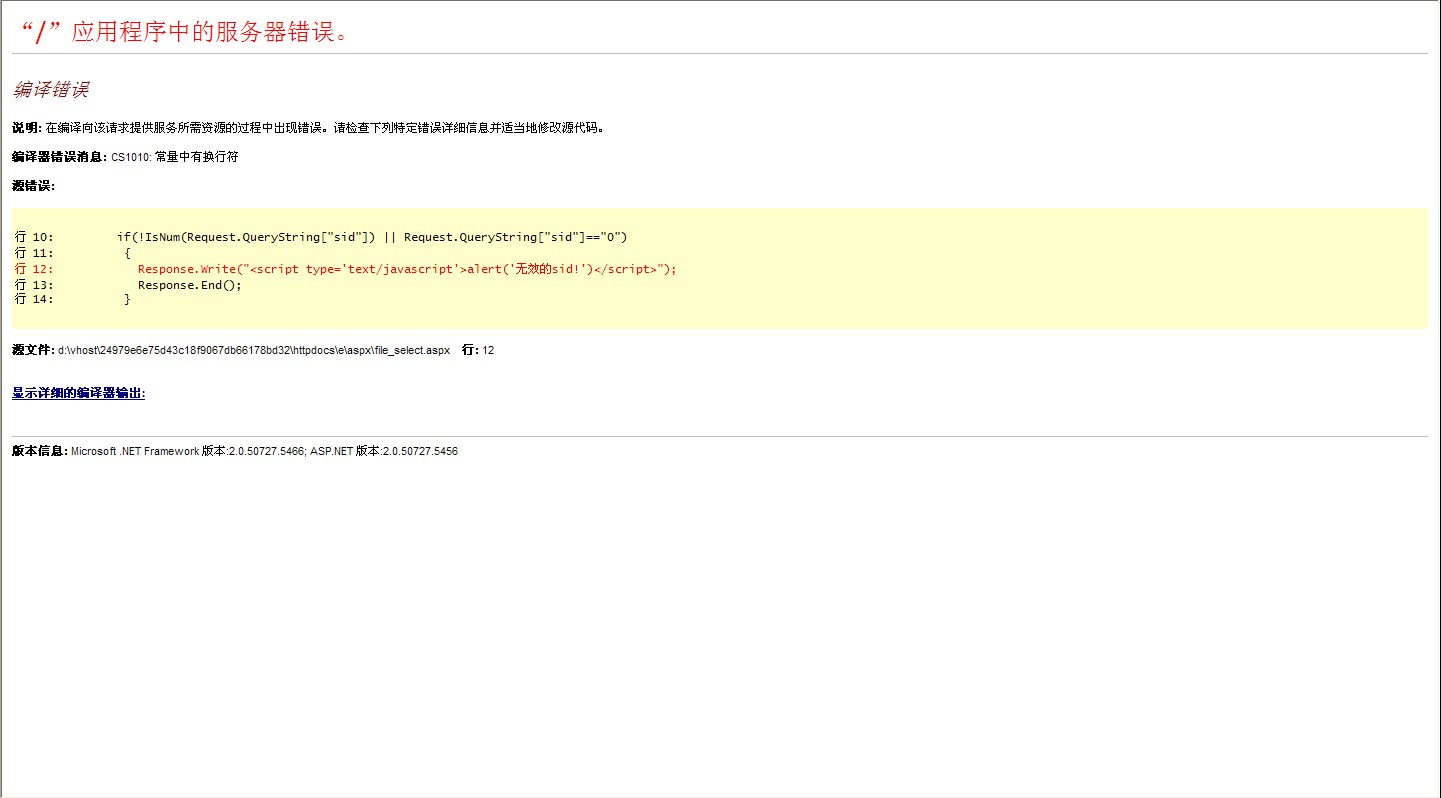
Task: Click the bold 源文件 label
Action: click(33, 351)
